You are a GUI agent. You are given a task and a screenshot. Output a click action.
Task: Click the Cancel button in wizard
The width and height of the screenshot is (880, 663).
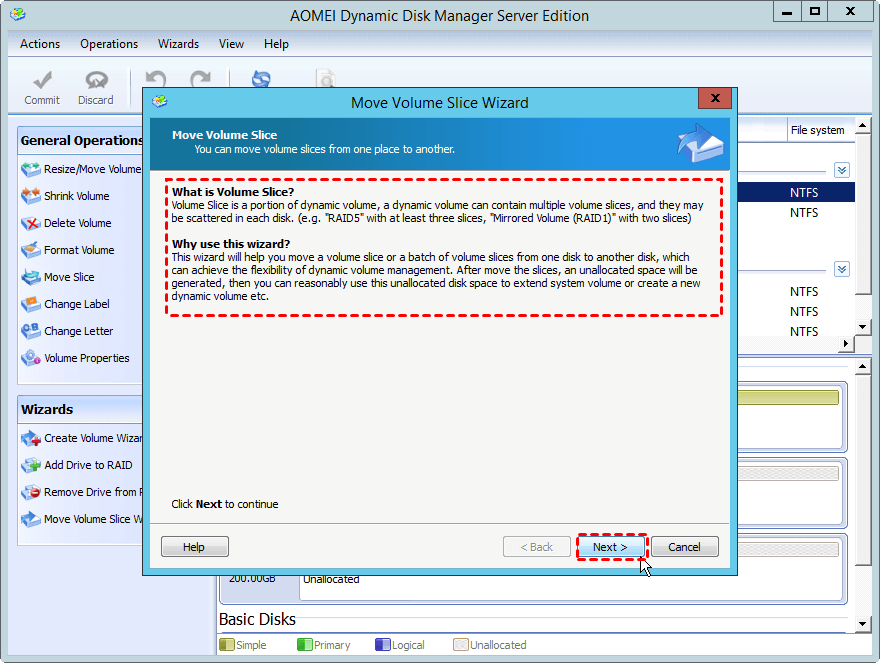[x=685, y=547]
